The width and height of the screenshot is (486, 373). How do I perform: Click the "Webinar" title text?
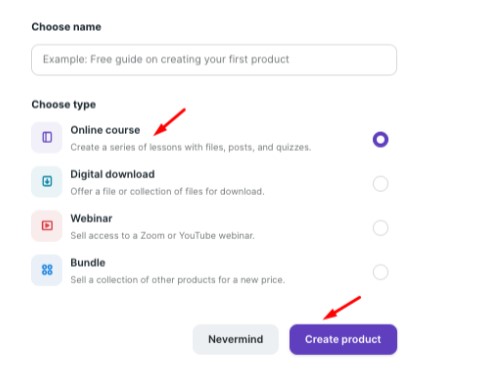click(x=91, y=219)
